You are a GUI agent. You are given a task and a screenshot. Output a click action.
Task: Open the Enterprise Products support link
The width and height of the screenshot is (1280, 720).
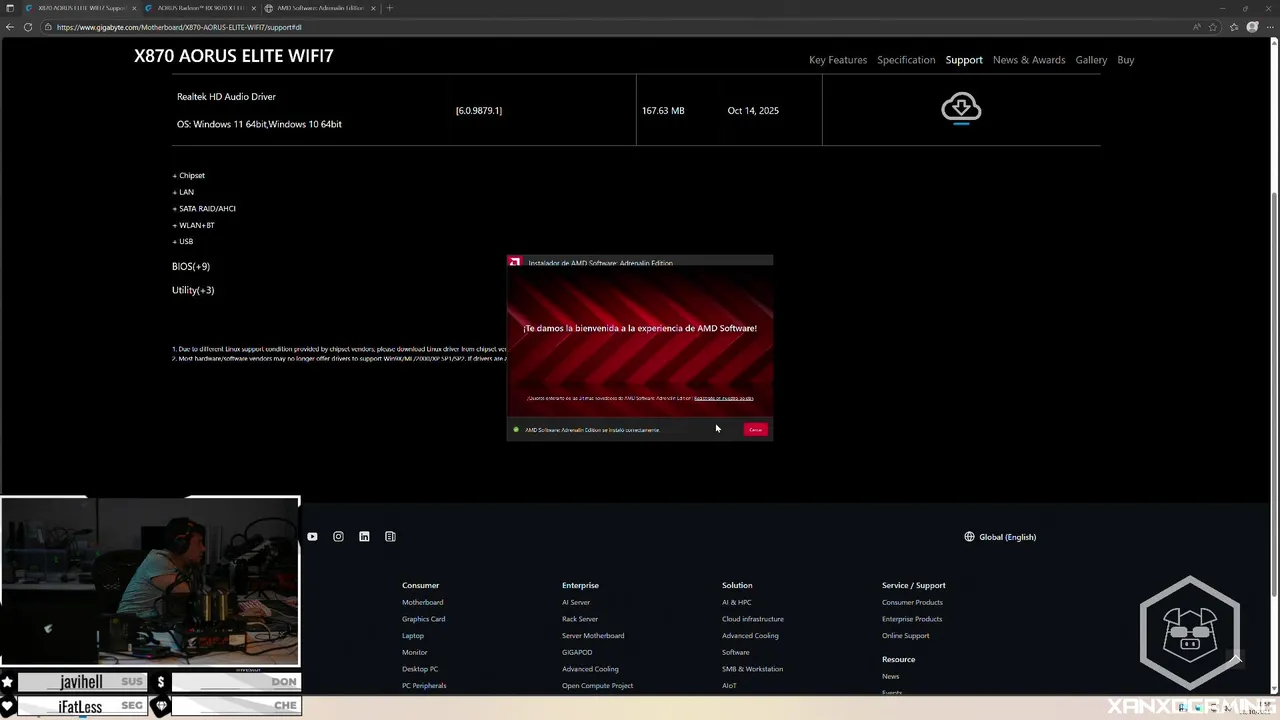(912, 619)
